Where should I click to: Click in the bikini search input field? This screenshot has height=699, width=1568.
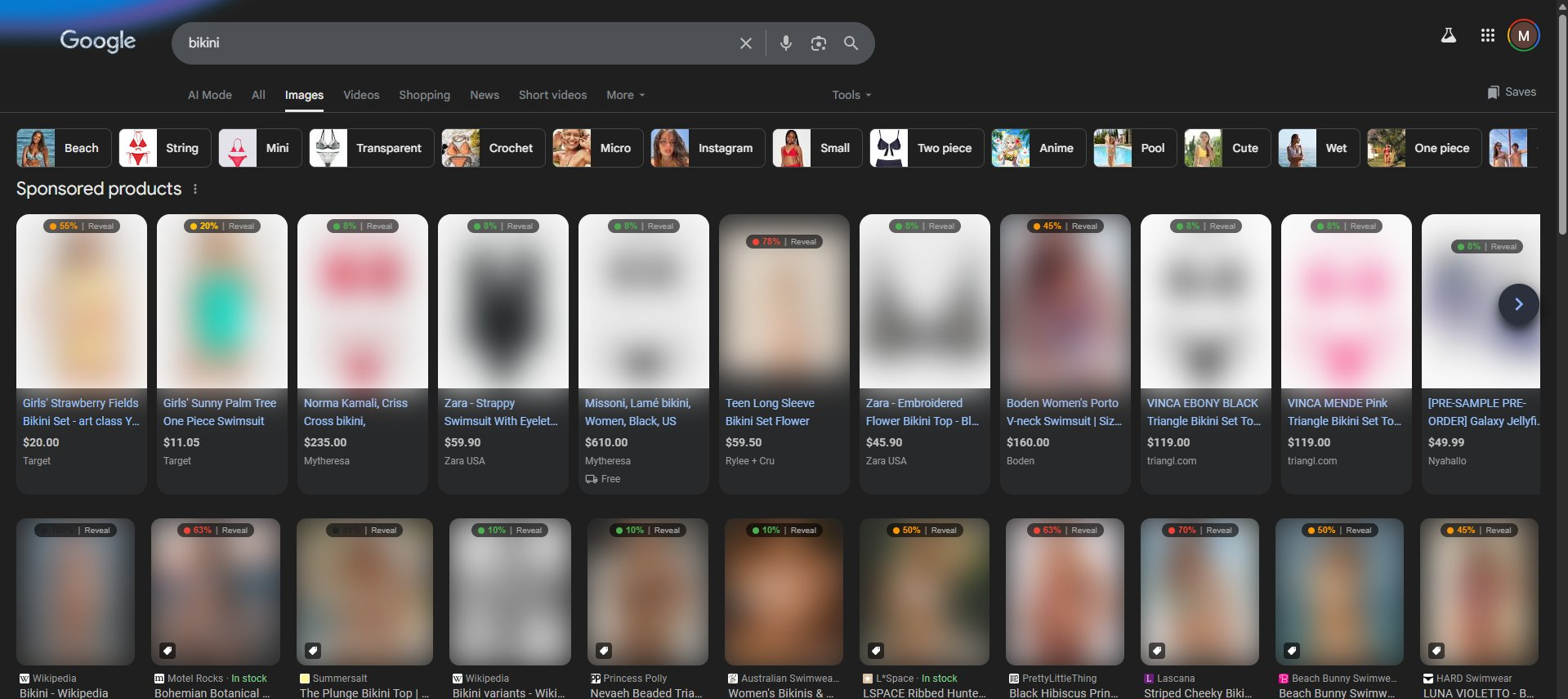coord(458,43)
